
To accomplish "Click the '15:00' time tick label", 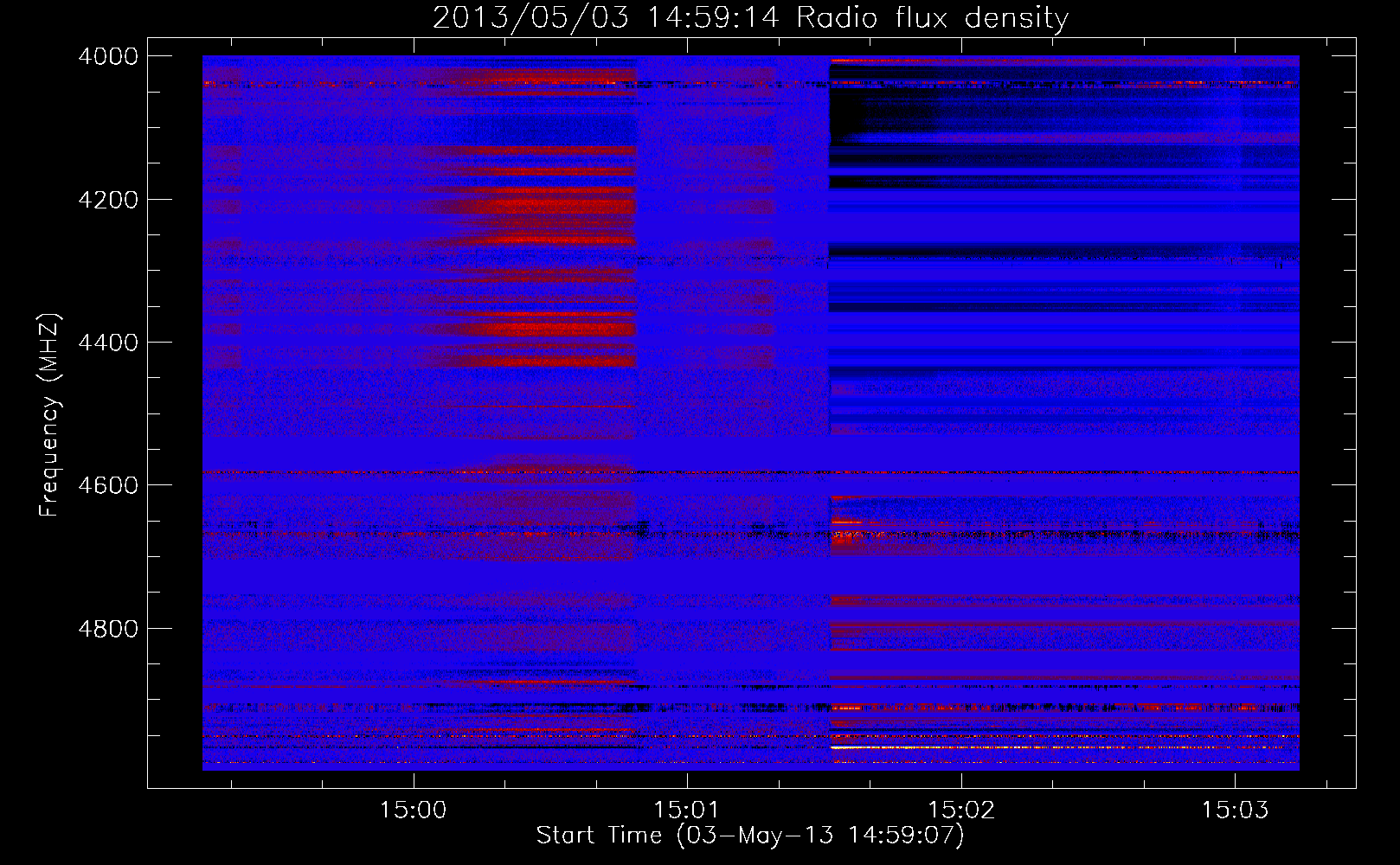I will [413, 810].
